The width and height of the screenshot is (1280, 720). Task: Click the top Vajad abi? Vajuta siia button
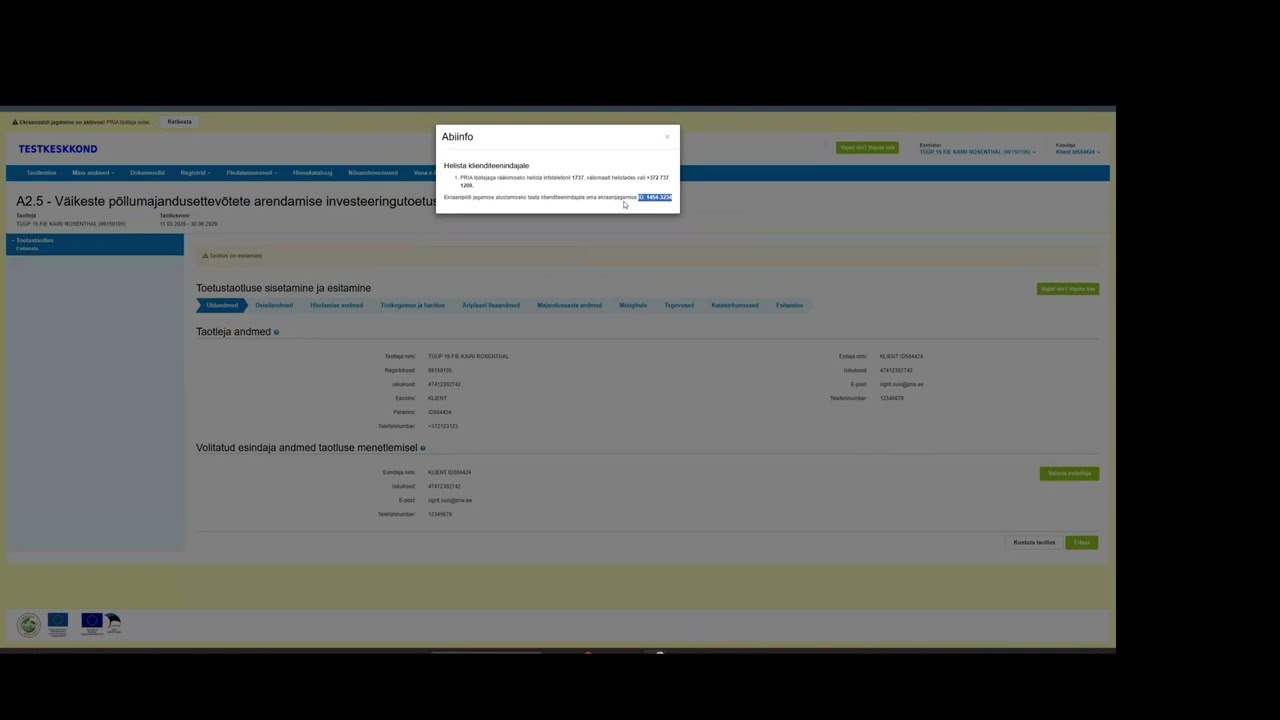pos(867,148)
